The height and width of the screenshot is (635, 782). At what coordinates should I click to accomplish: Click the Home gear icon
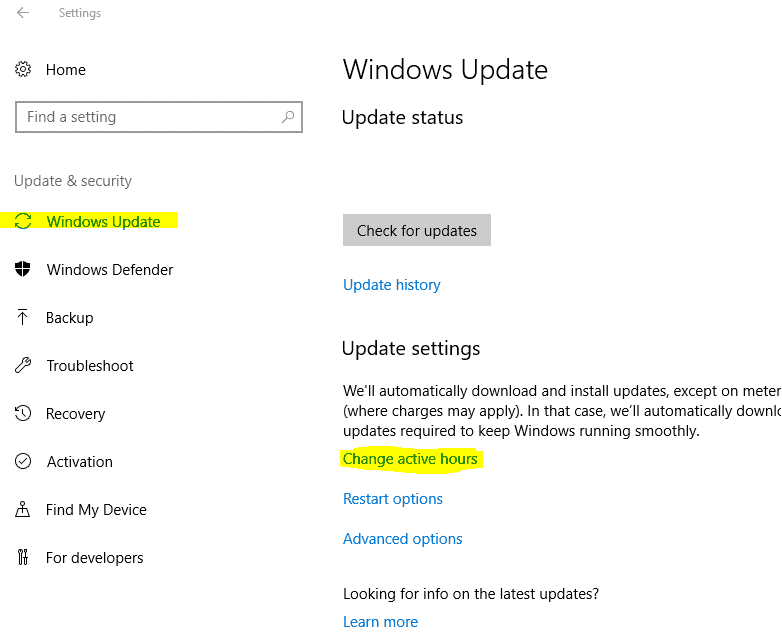(x=23, y=69)
